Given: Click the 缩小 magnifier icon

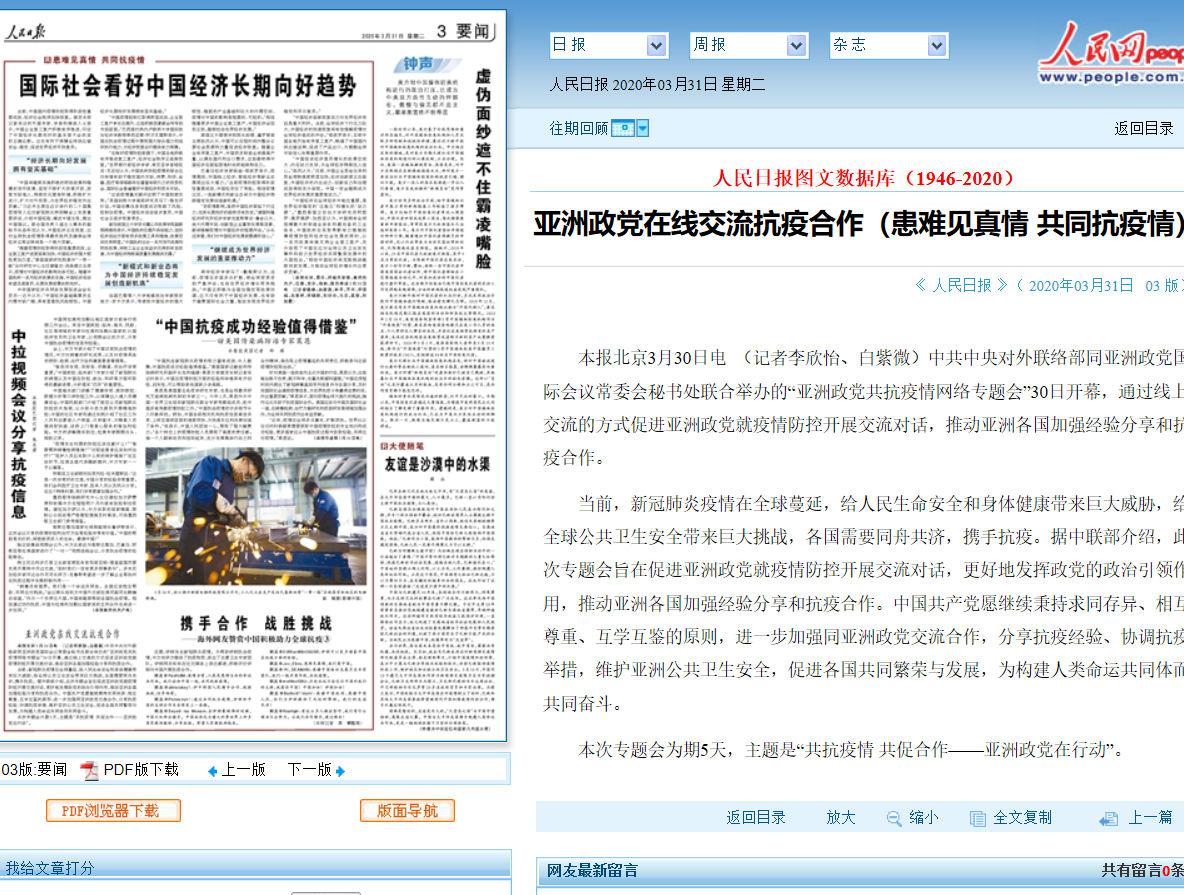Looking at the screenshot, I should point(894,818).
